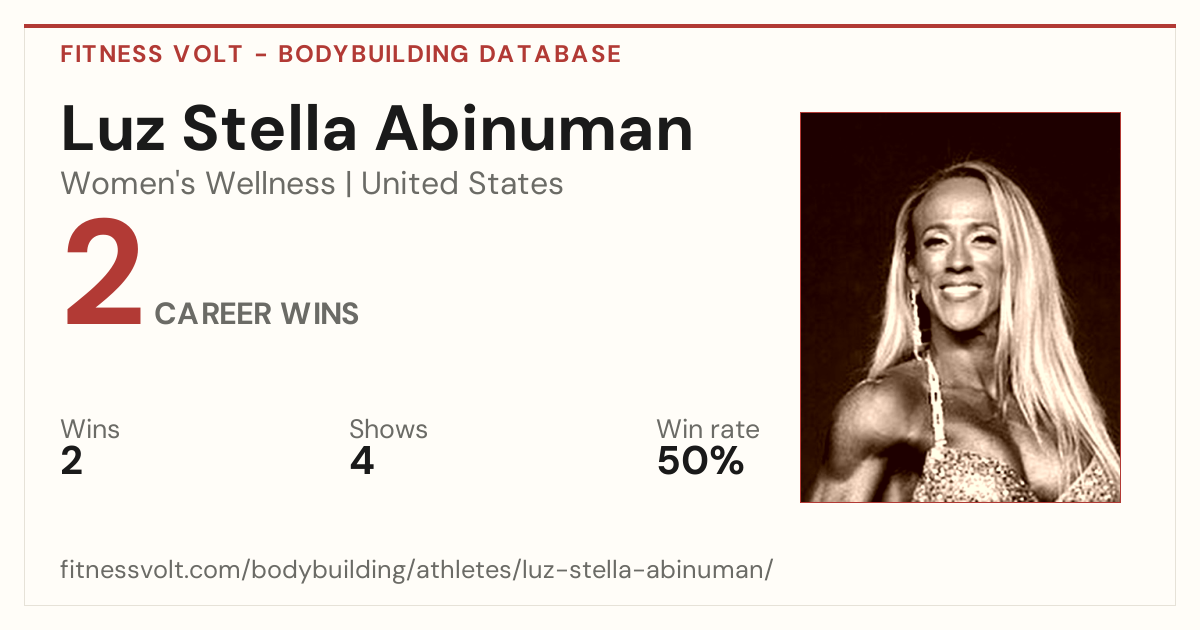Viewport: 1200px width, 630px height.
Task: Click the Wins stat label
Action: tap(90, 429)
